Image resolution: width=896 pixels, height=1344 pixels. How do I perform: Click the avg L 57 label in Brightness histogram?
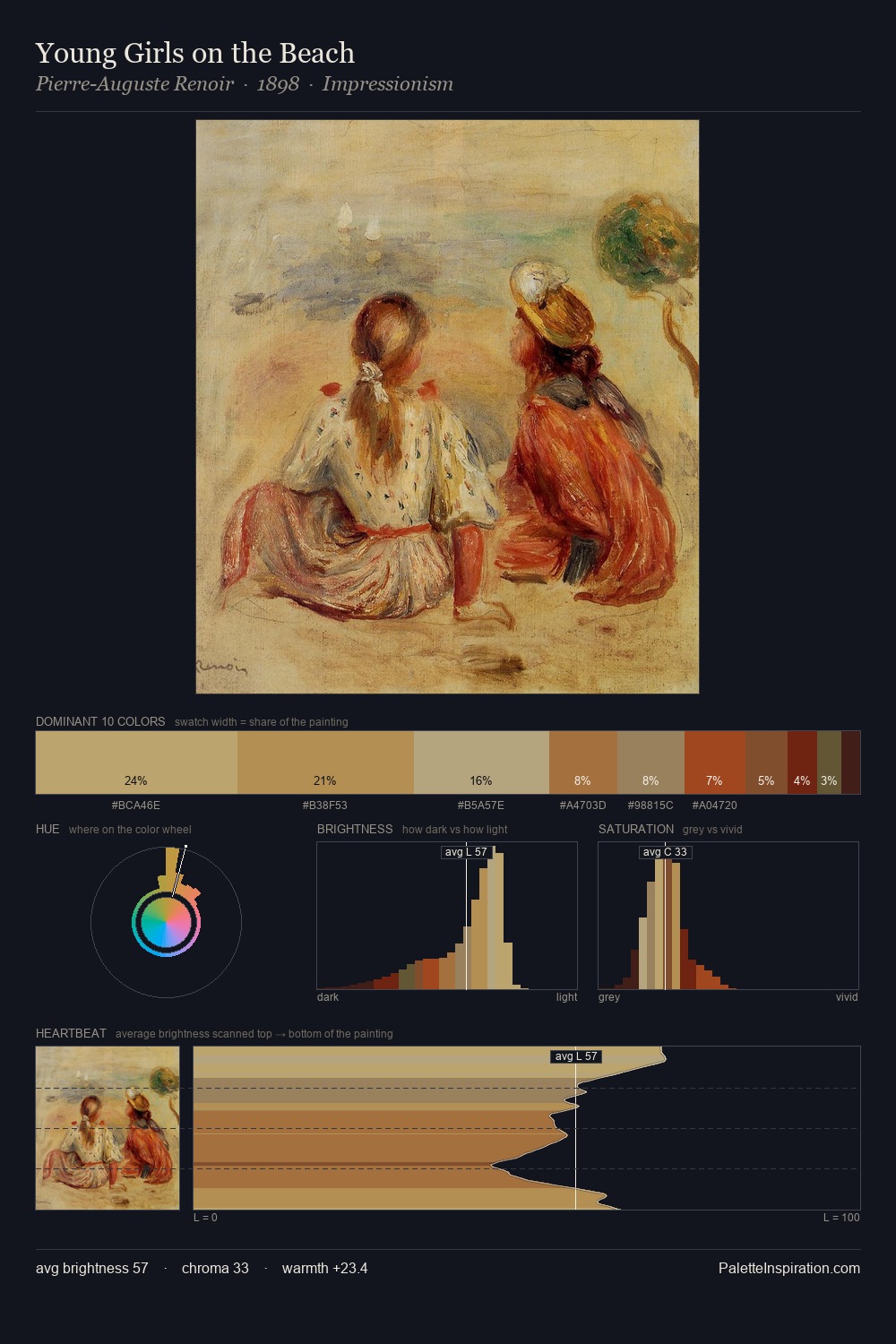pyautogui.click(x=467, y=852)
